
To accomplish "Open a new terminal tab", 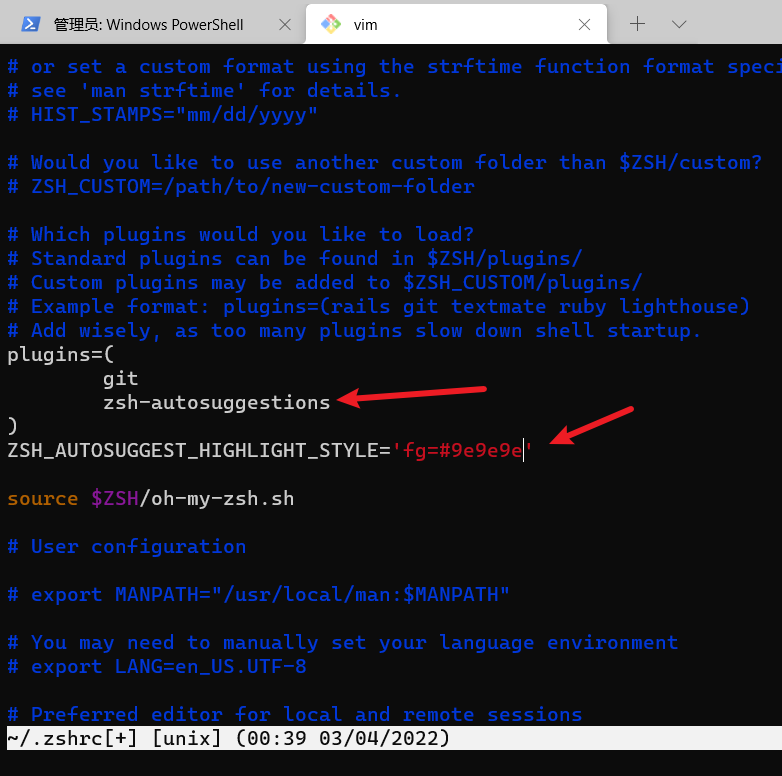I will (x=637, y=23).
